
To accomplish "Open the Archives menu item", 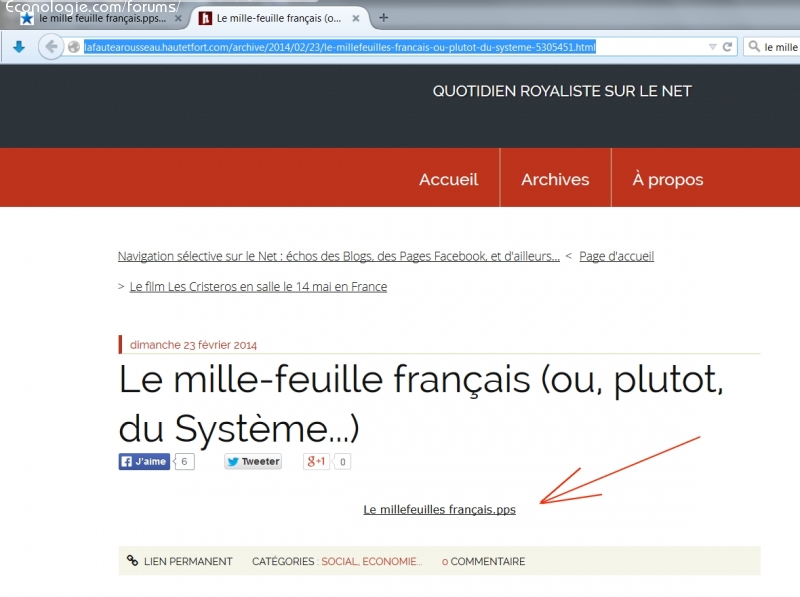I will pyautogui.click(x=555, y=180).
